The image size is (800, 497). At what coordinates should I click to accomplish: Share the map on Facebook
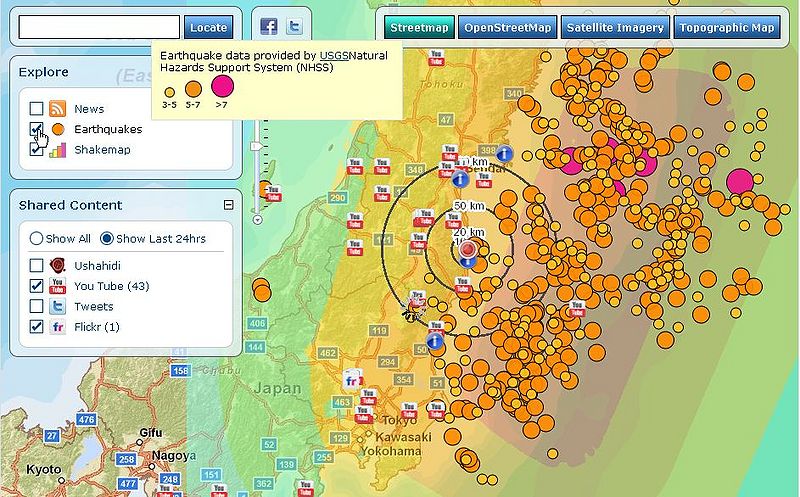point(269,27)
